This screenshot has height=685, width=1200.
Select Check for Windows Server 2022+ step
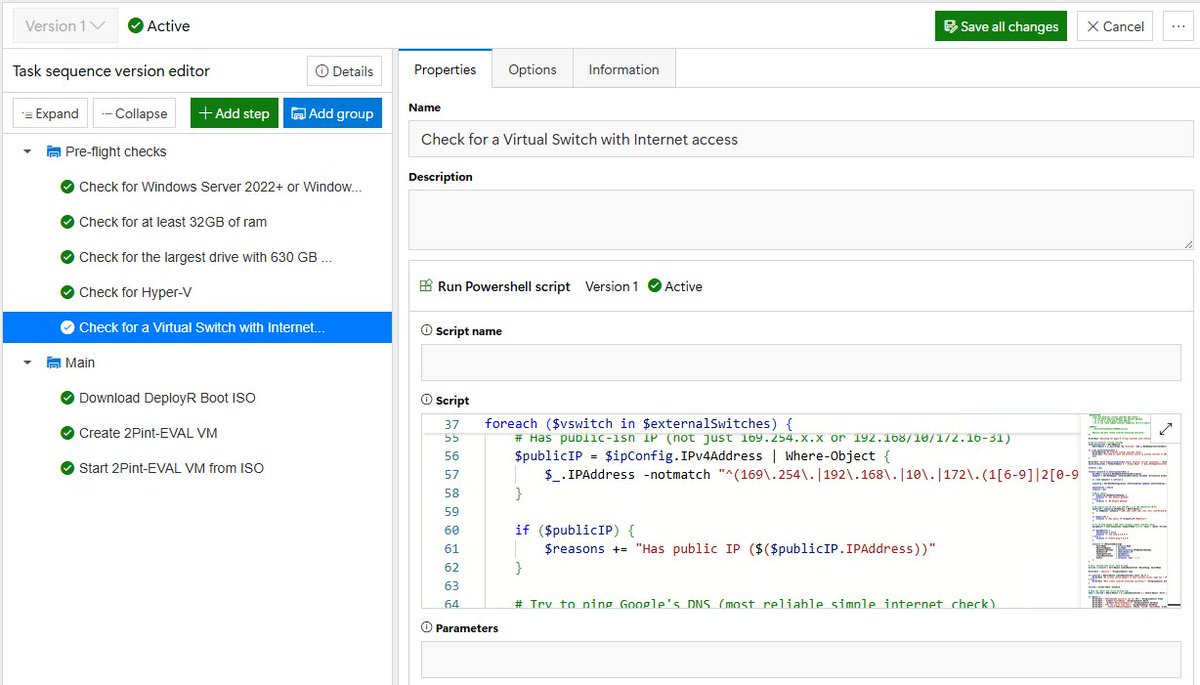coord(197,187)
